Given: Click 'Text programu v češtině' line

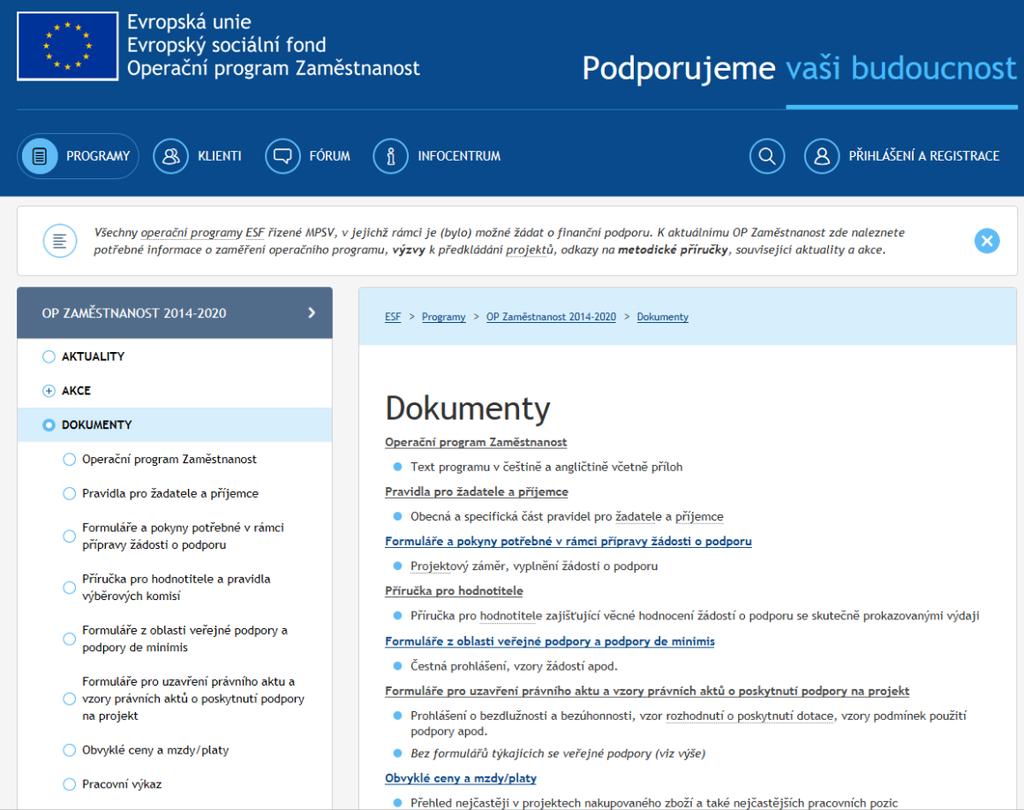Looking at the screenshot, I should 546,467.
